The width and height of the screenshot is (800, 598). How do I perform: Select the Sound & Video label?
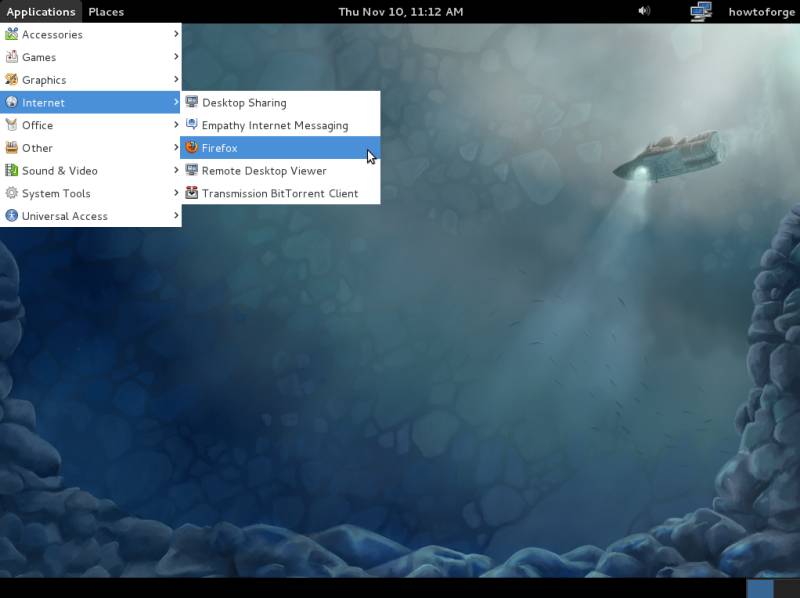point(60,170)
